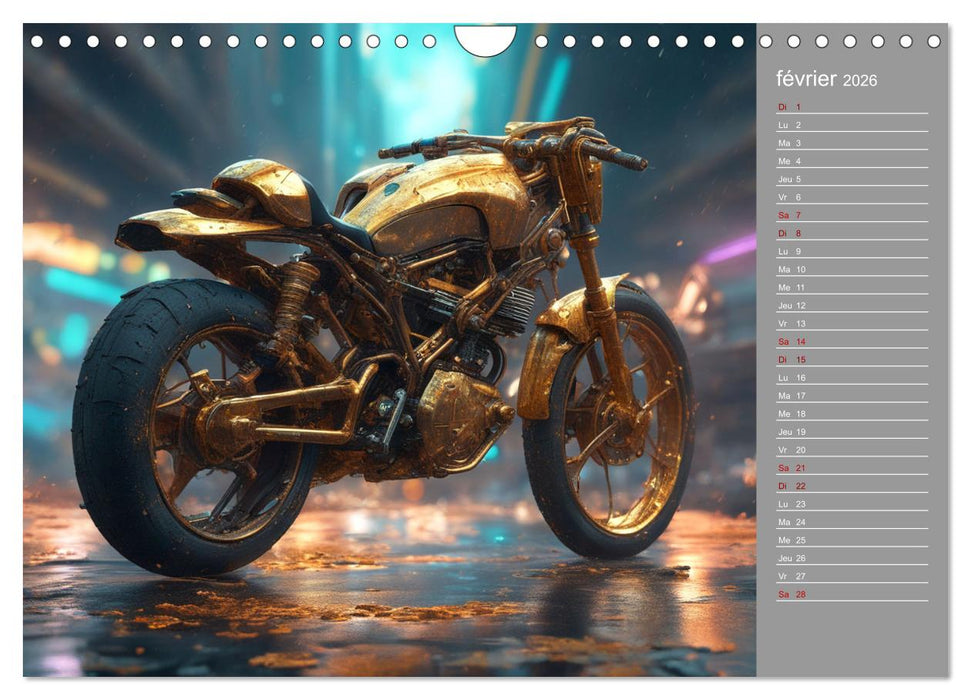Select the Di 1 date row
Viewport: 971px width, 700px height.
click(x=851, y=107)
